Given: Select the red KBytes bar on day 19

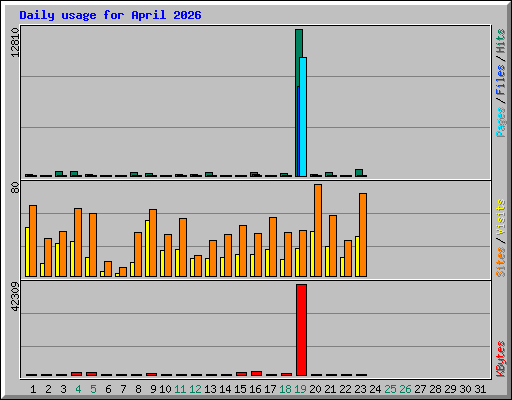Looking at the screenshot, I should [301, 330].
